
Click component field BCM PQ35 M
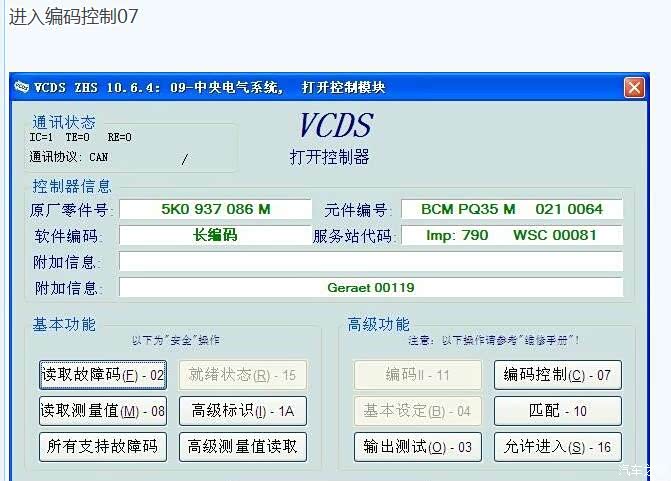coord(512,209)
